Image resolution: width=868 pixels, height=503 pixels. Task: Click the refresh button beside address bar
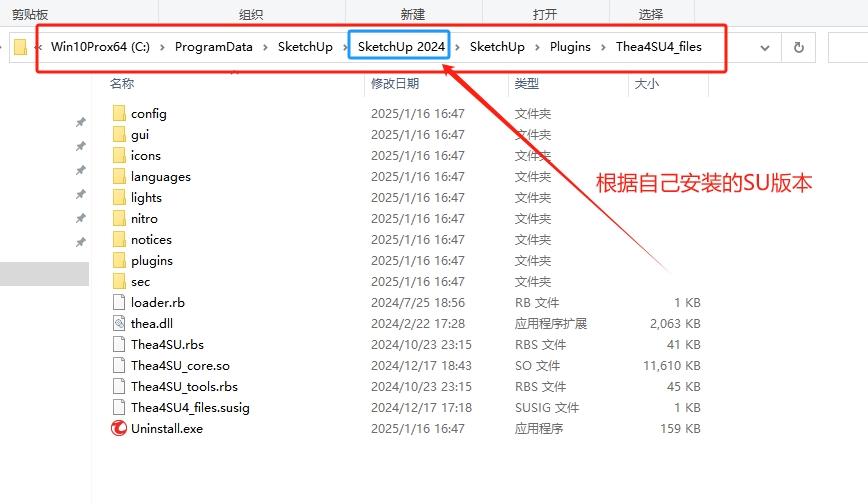pyautogui.click(x=798, y=48)
